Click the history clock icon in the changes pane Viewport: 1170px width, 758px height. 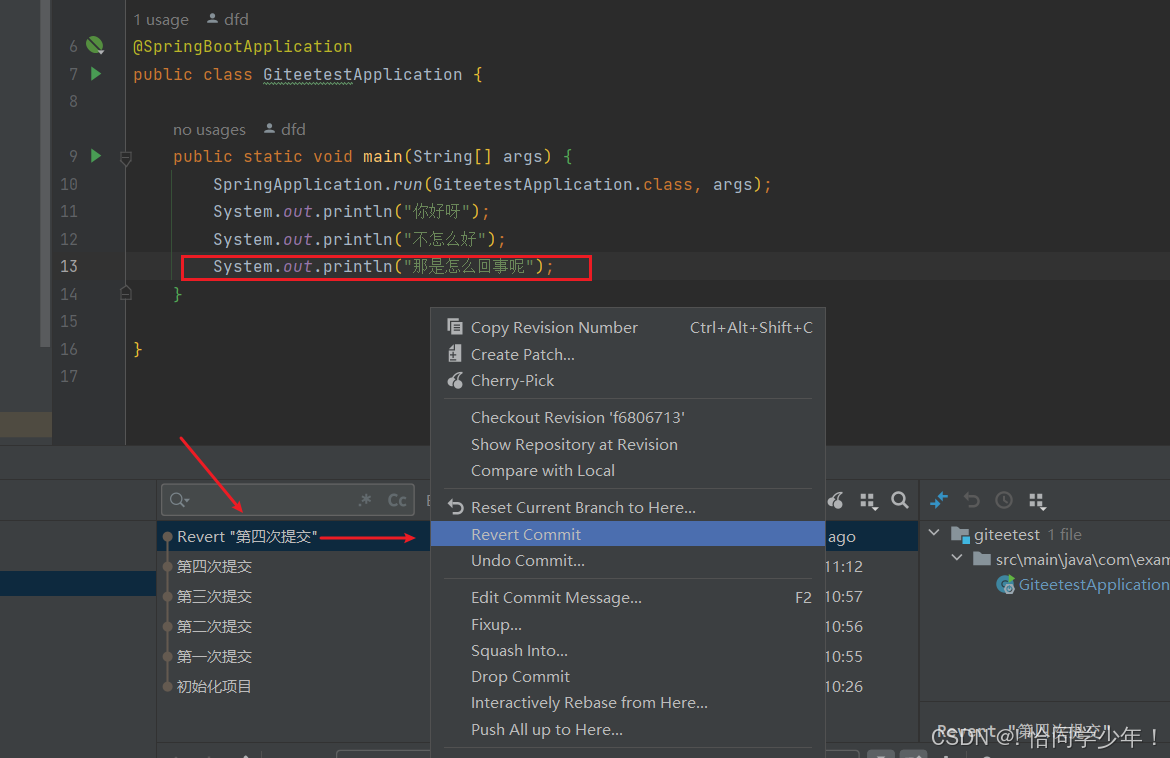[1004, 500]
